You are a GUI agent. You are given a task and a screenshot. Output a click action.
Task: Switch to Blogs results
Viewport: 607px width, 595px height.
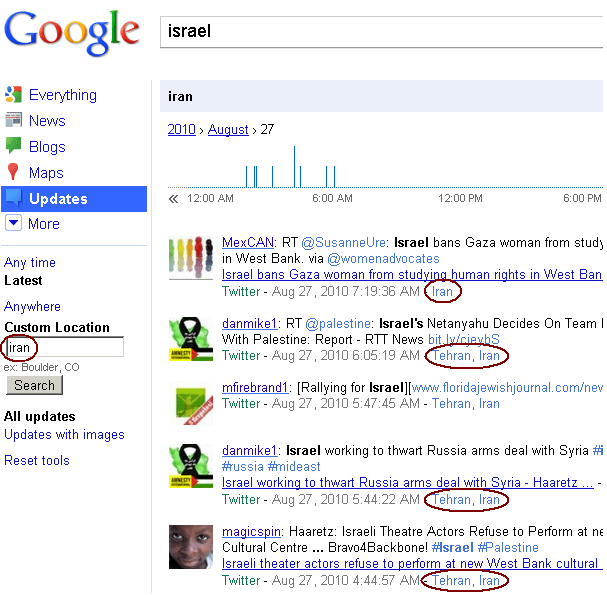coord(47,147)
